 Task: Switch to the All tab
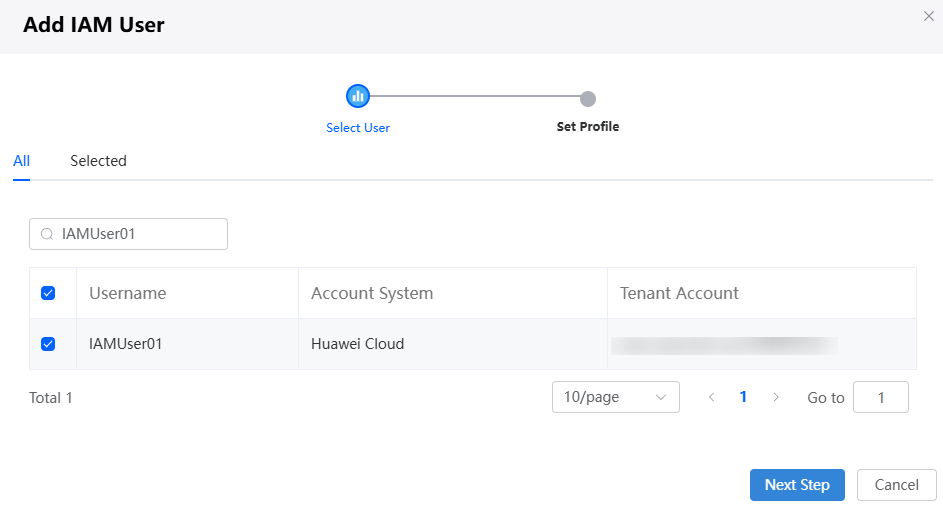(x=22, y=161)
